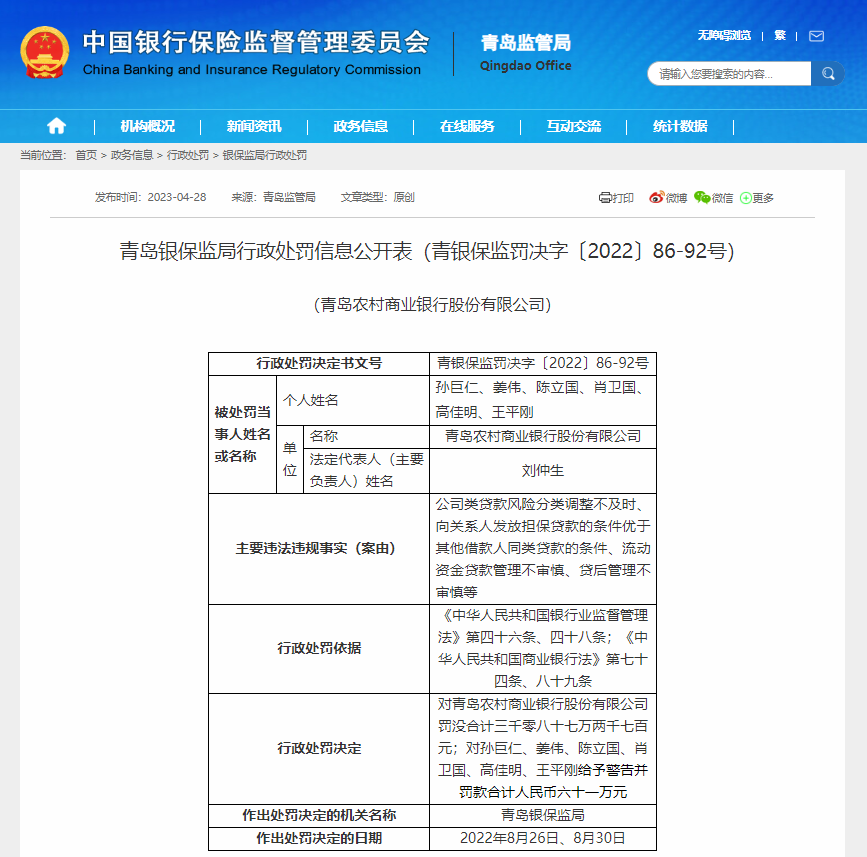Click the home icon in navigation bar
This screenshot has width=867, height=857.
pyautogui.click(x=56, y=126)
